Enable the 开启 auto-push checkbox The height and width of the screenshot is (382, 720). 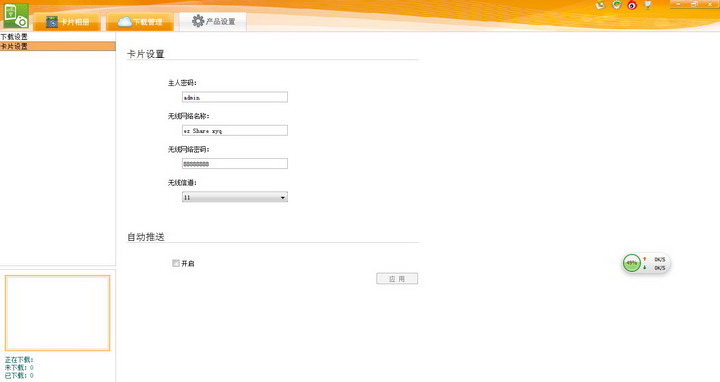pos(175,263)
